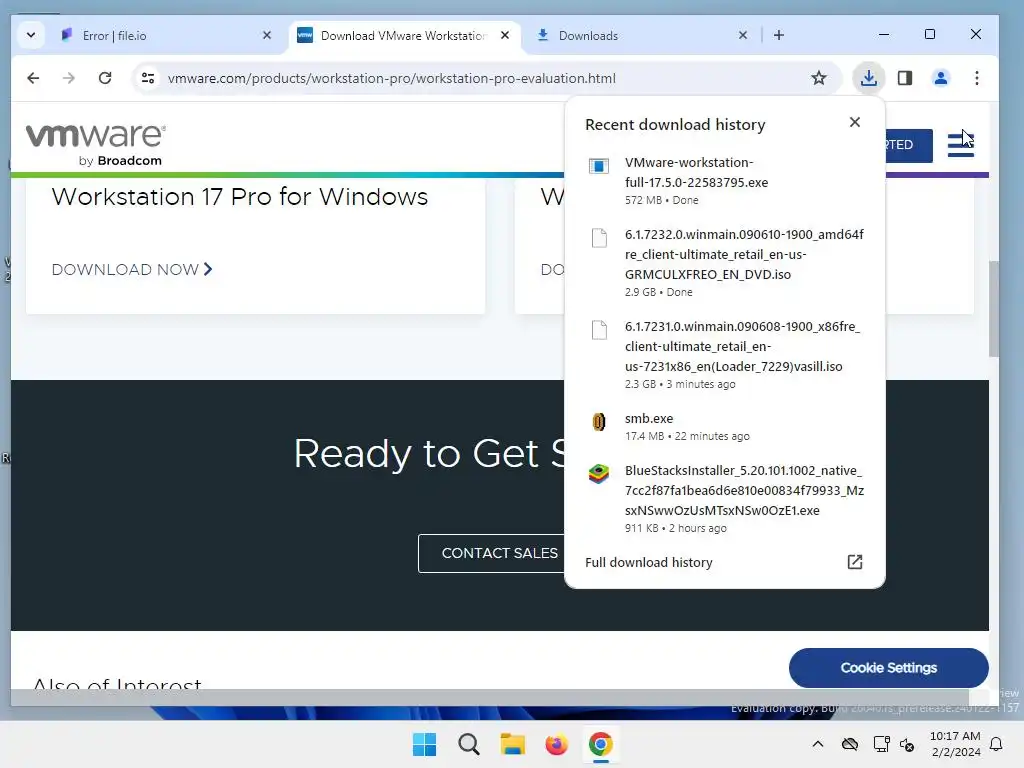Open the VMware hamburger menu

coord(961,144)
